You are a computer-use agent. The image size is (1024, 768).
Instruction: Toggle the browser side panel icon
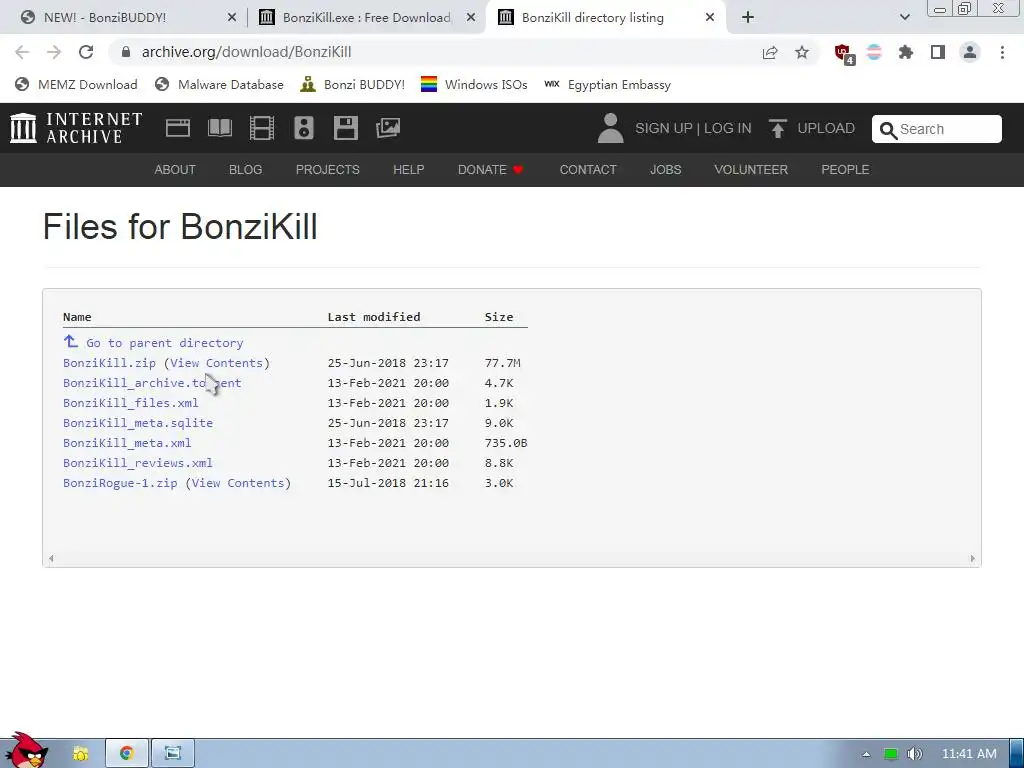(938, 52)
